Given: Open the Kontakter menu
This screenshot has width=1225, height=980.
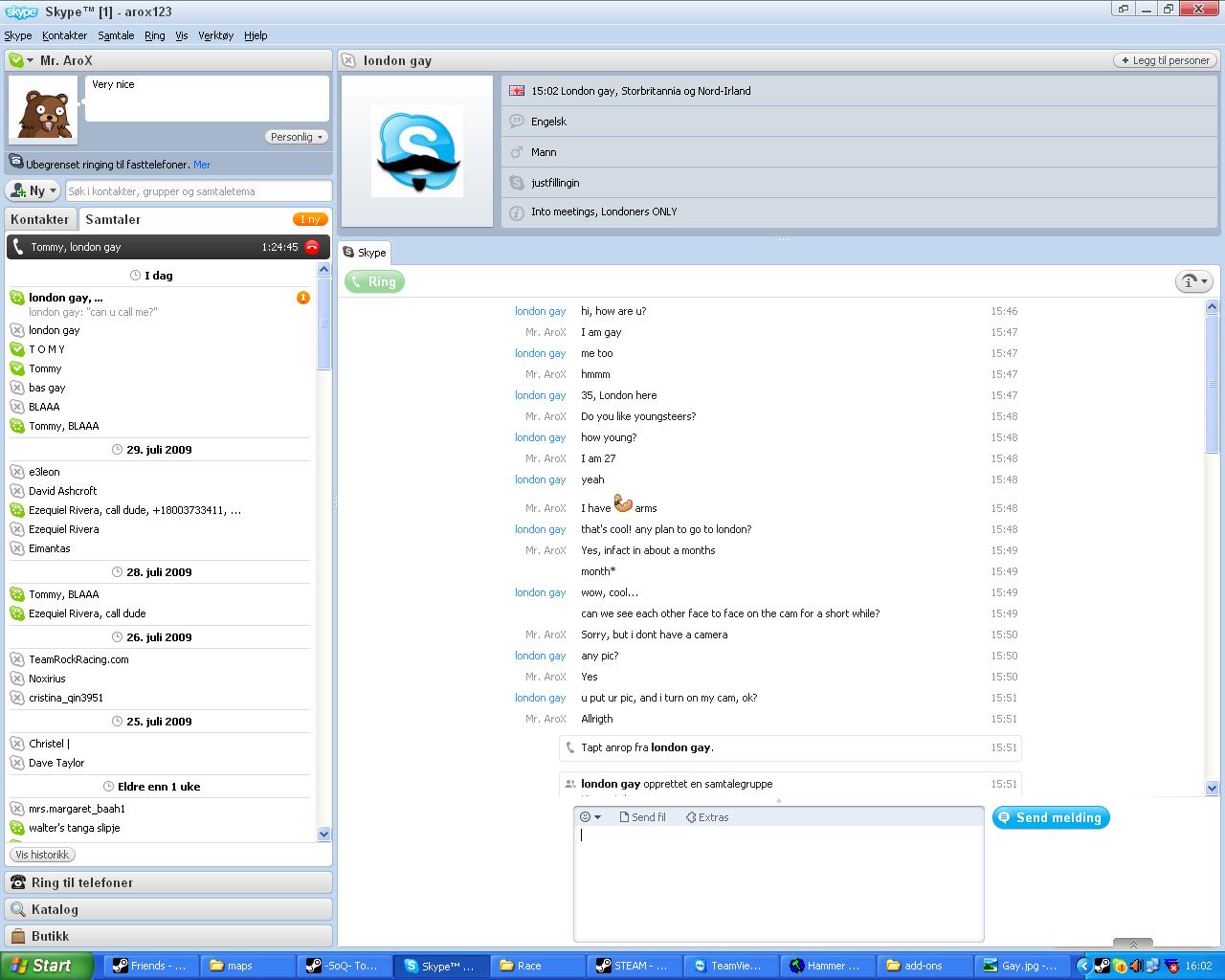Looking at the screenshot, I should [x=65, y=35].
